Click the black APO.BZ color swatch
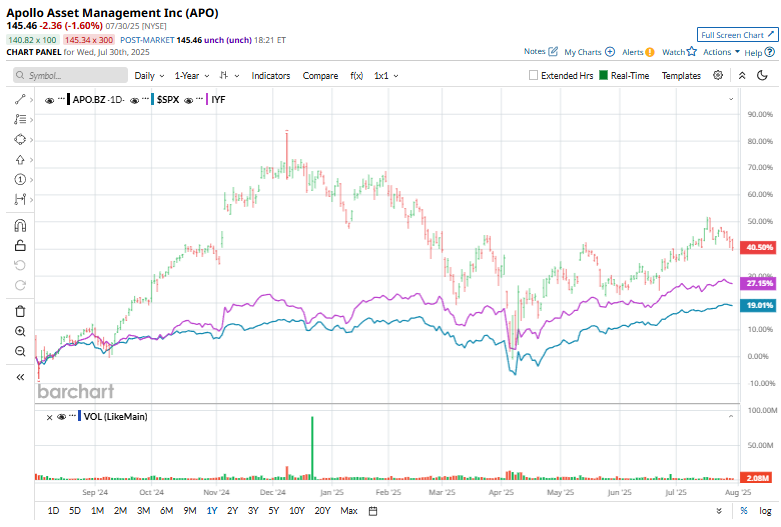The height and width of the screenshot is (527, 781). pyautogui.click(x=69, y=100)
